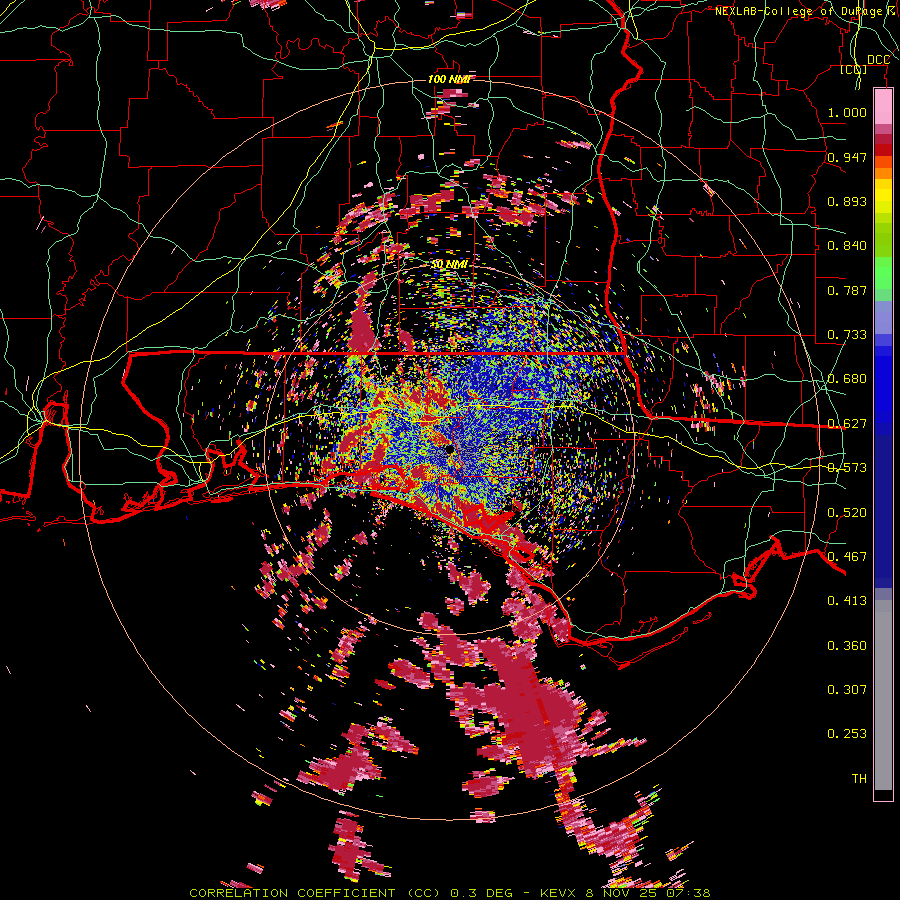Click the 0.3 DEG elevation text
This screenshot has width=900, height=900.
[x=481, y=893]
